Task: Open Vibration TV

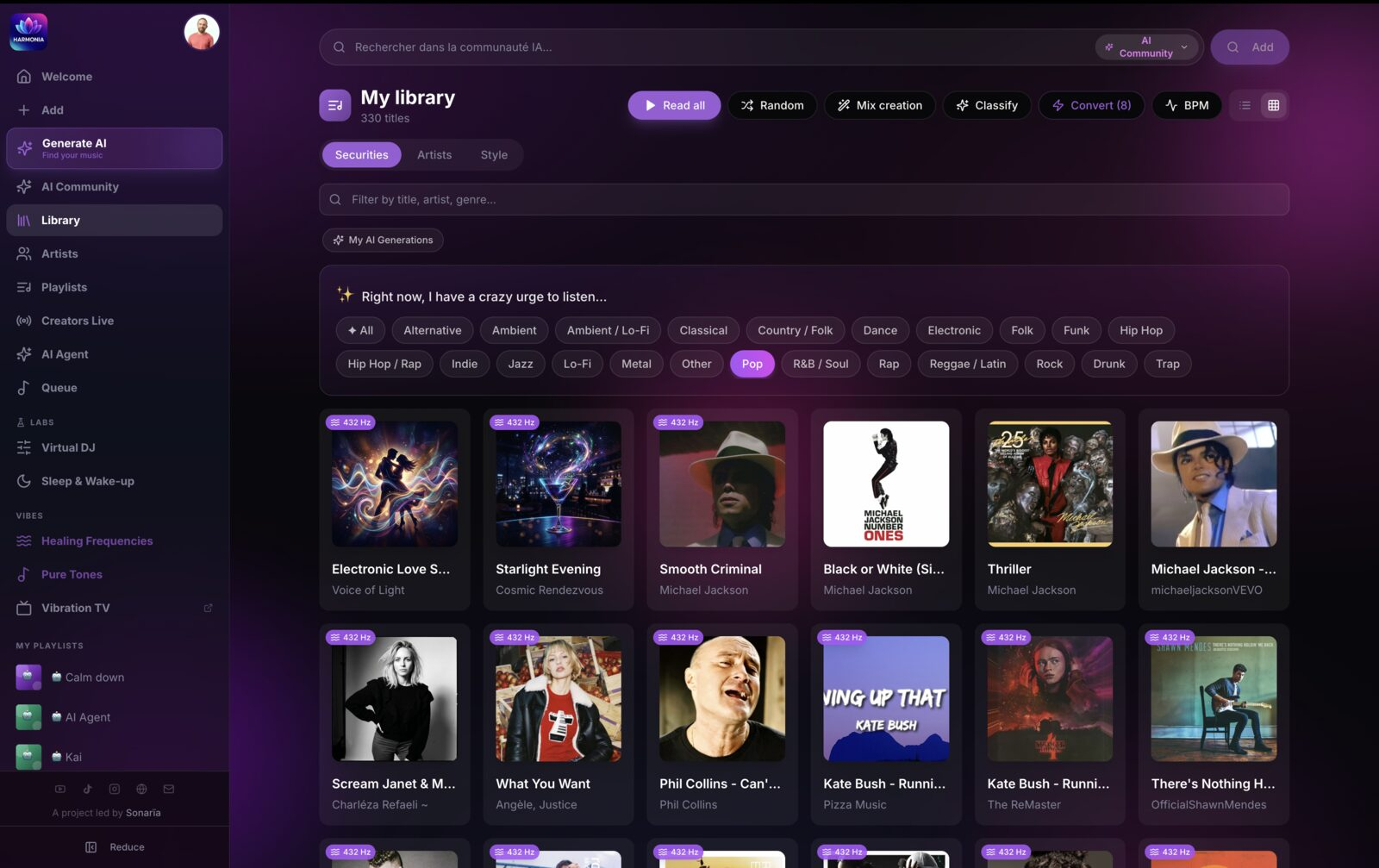Action: pos(114,609)
